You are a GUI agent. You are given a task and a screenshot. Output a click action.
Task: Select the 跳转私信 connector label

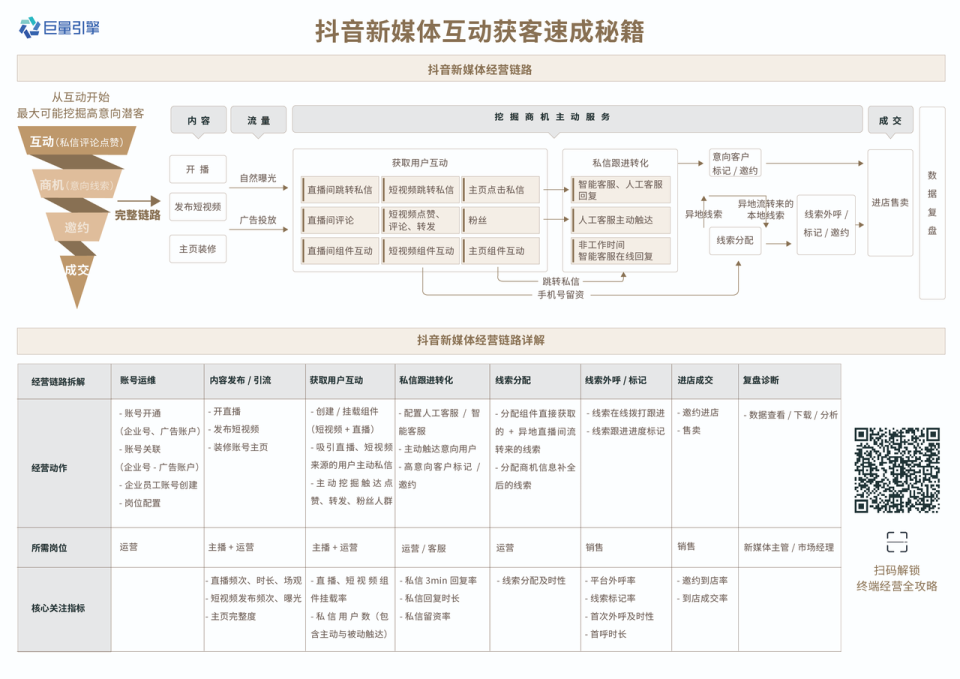561,282
